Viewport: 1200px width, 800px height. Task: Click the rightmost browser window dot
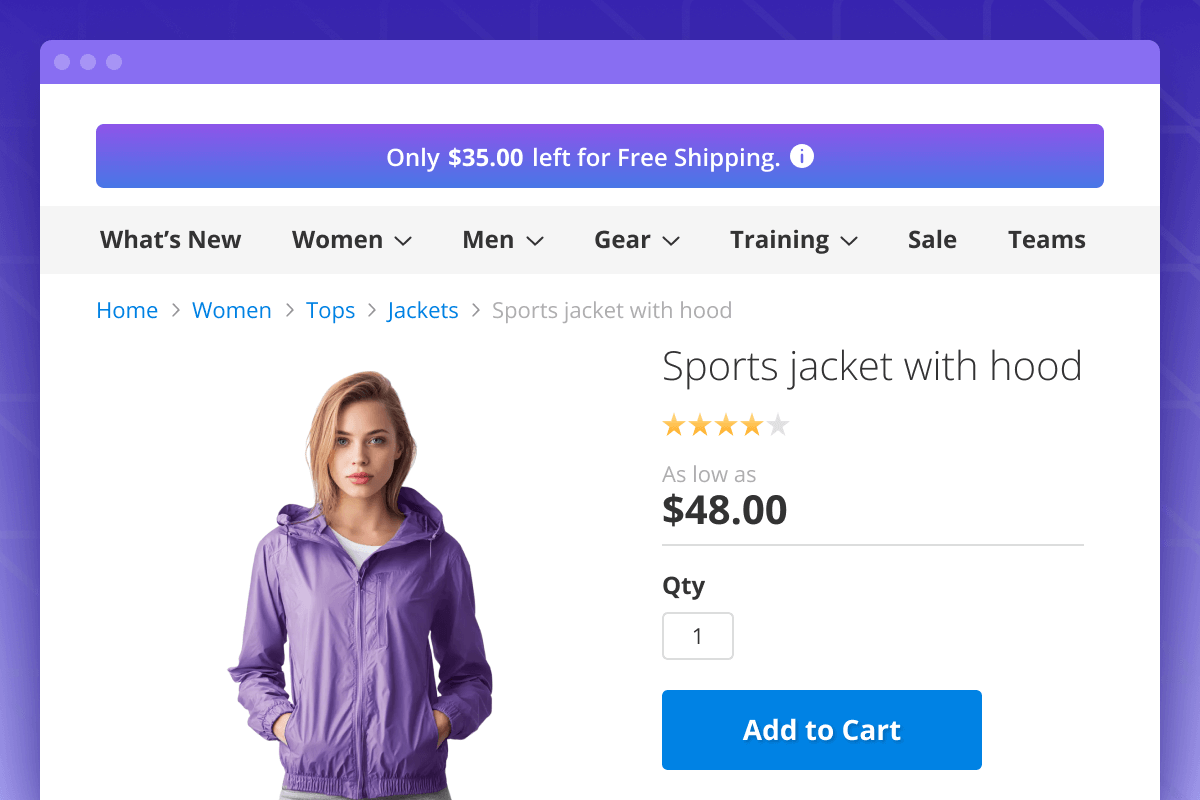click(x=113, y=61)
